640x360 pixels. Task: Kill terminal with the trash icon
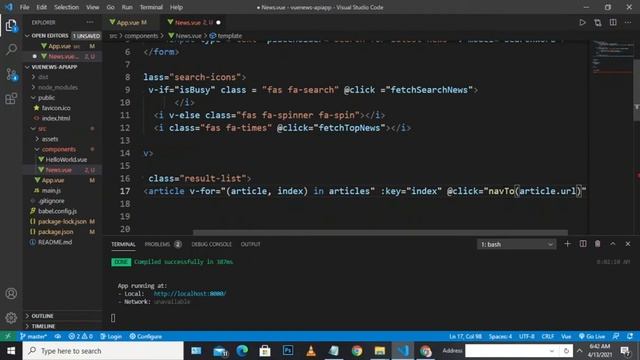click(x=598, y=244)
